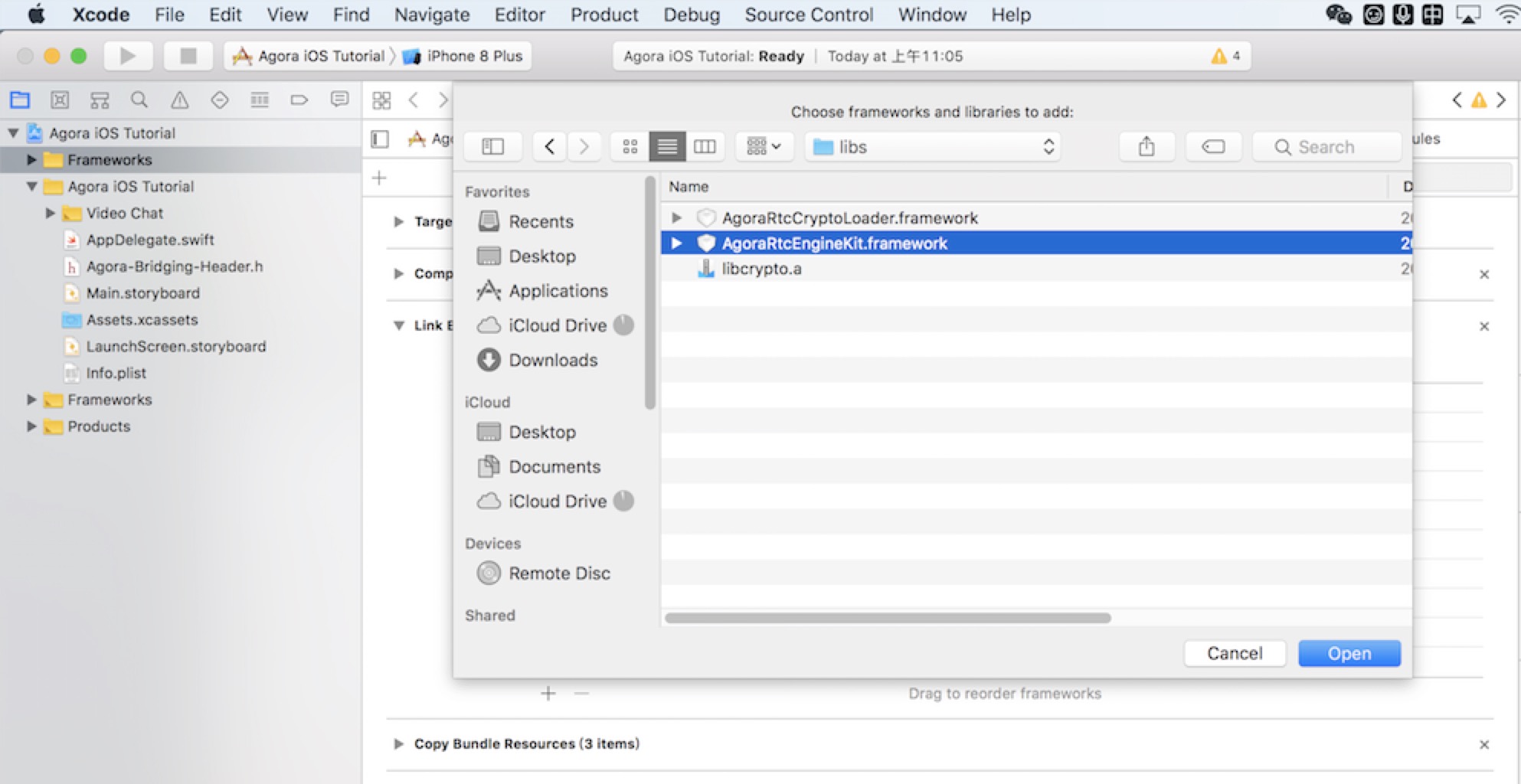Toggle the sidebar in the file dialog
The image size is (1521, 784).
click(492, 146)
